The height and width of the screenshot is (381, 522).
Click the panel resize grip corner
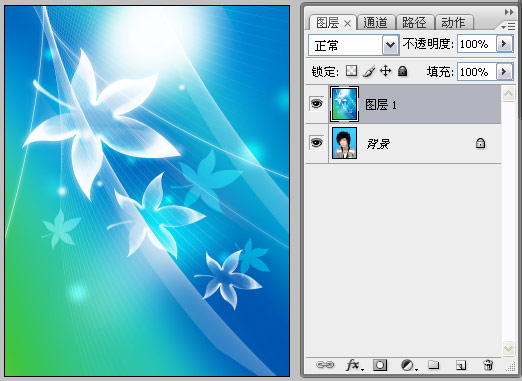(511, 367)
